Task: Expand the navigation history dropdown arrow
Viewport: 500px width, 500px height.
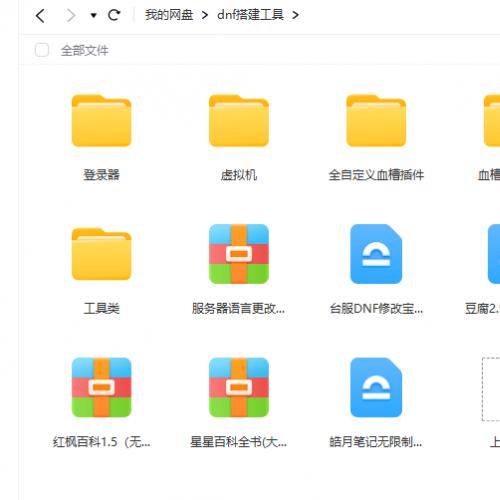Action: [x=93, y=15]
